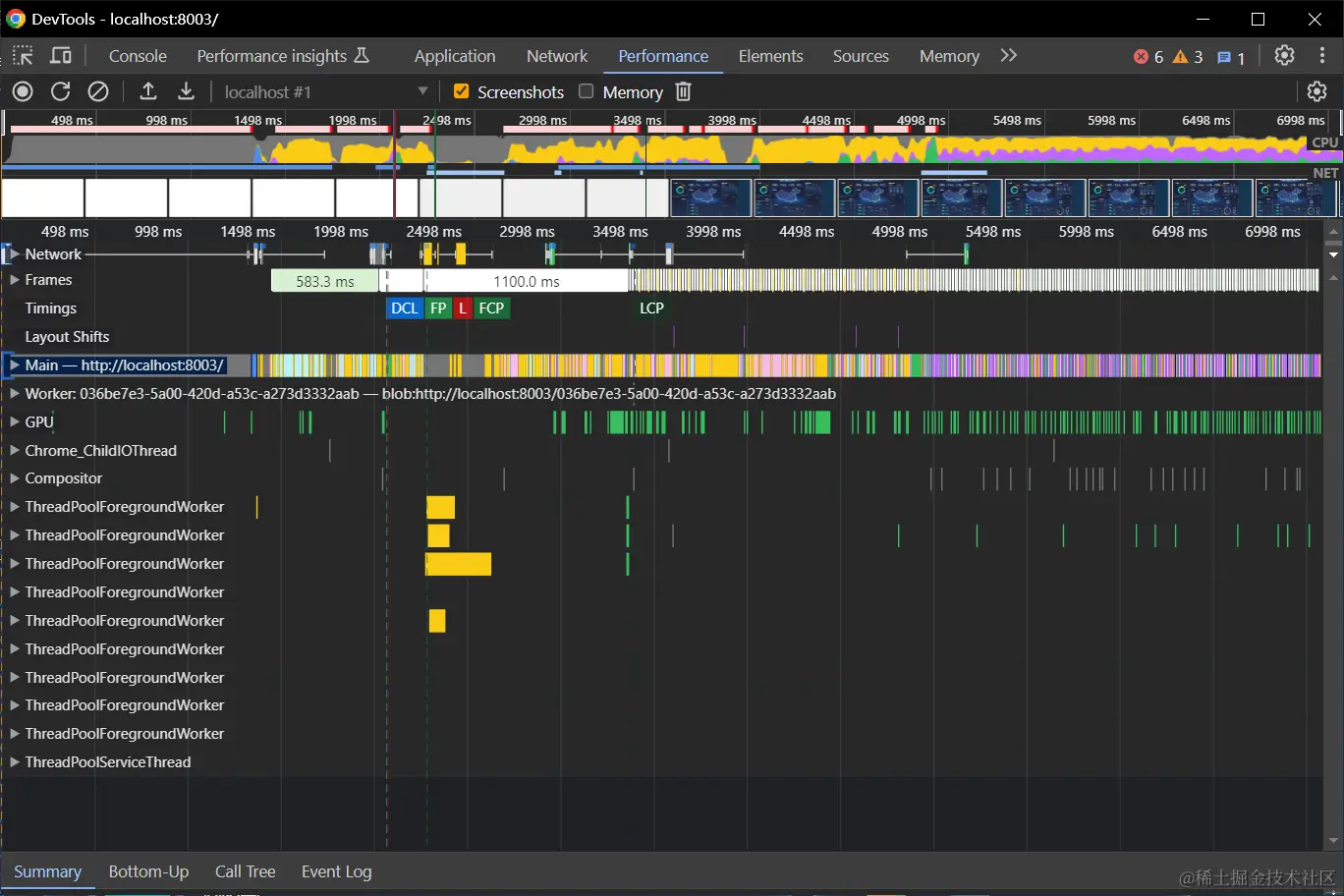Show the Event Log tab
The width and height of the screenshot is (1344, 896).
coord(337,871)
